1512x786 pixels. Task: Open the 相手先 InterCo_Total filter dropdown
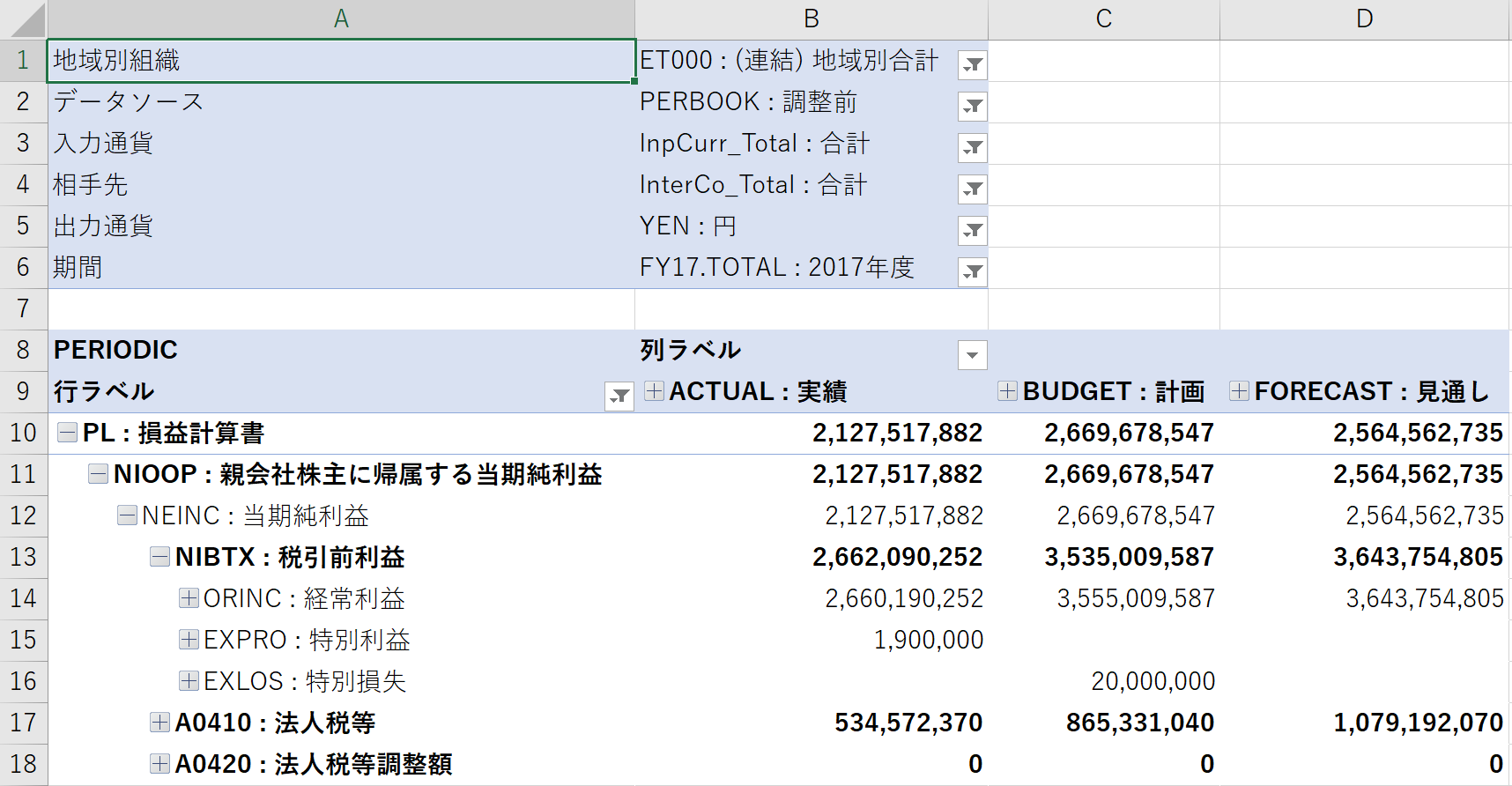pos(973,189)
